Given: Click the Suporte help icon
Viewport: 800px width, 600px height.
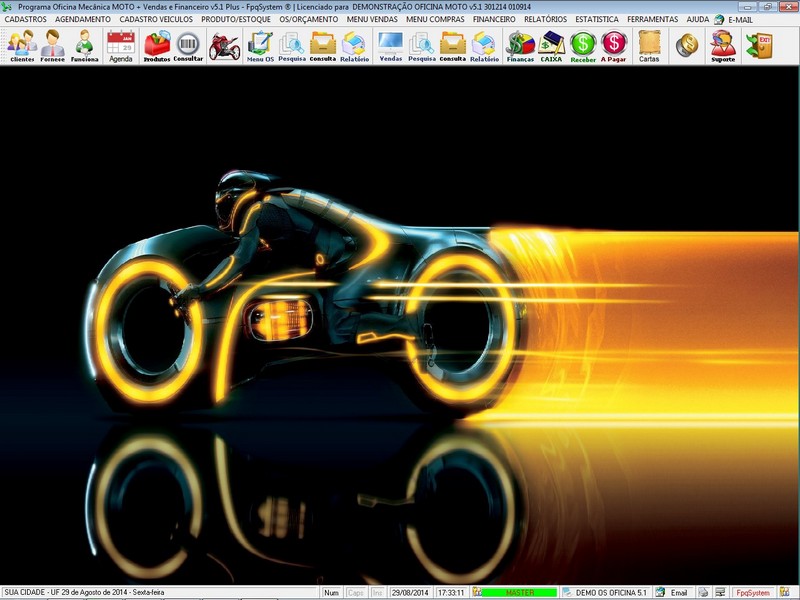Looking at the screenshot, I should pos(722,46).
